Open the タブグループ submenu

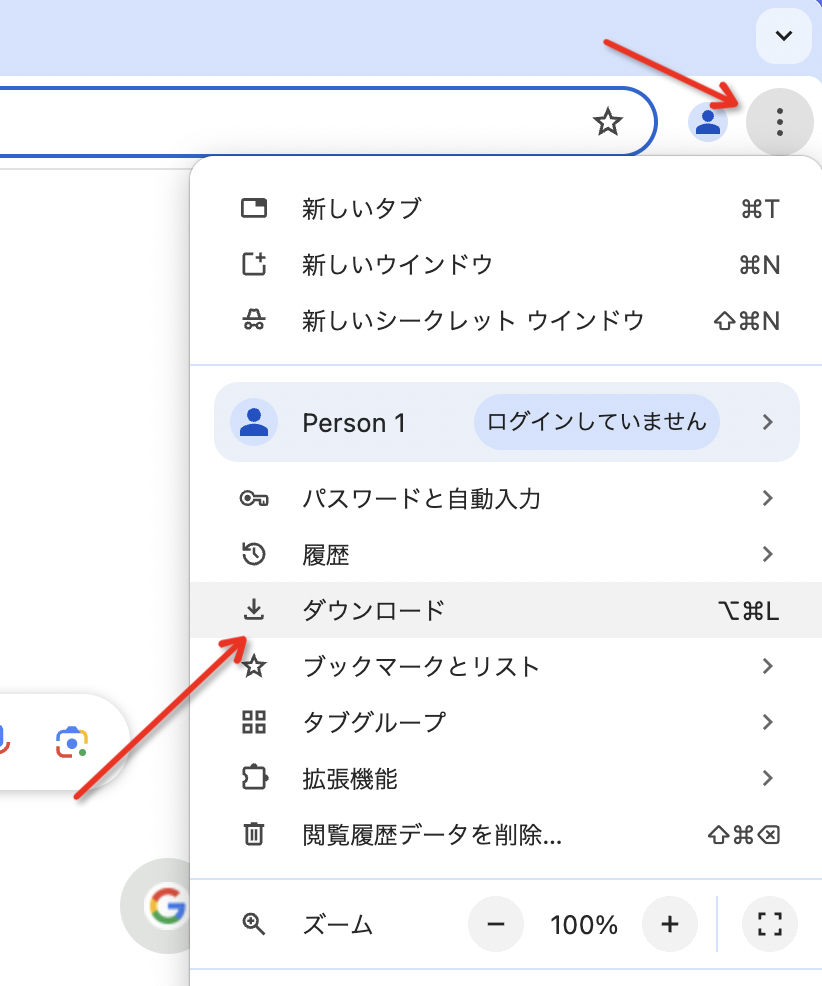point(768,722)
